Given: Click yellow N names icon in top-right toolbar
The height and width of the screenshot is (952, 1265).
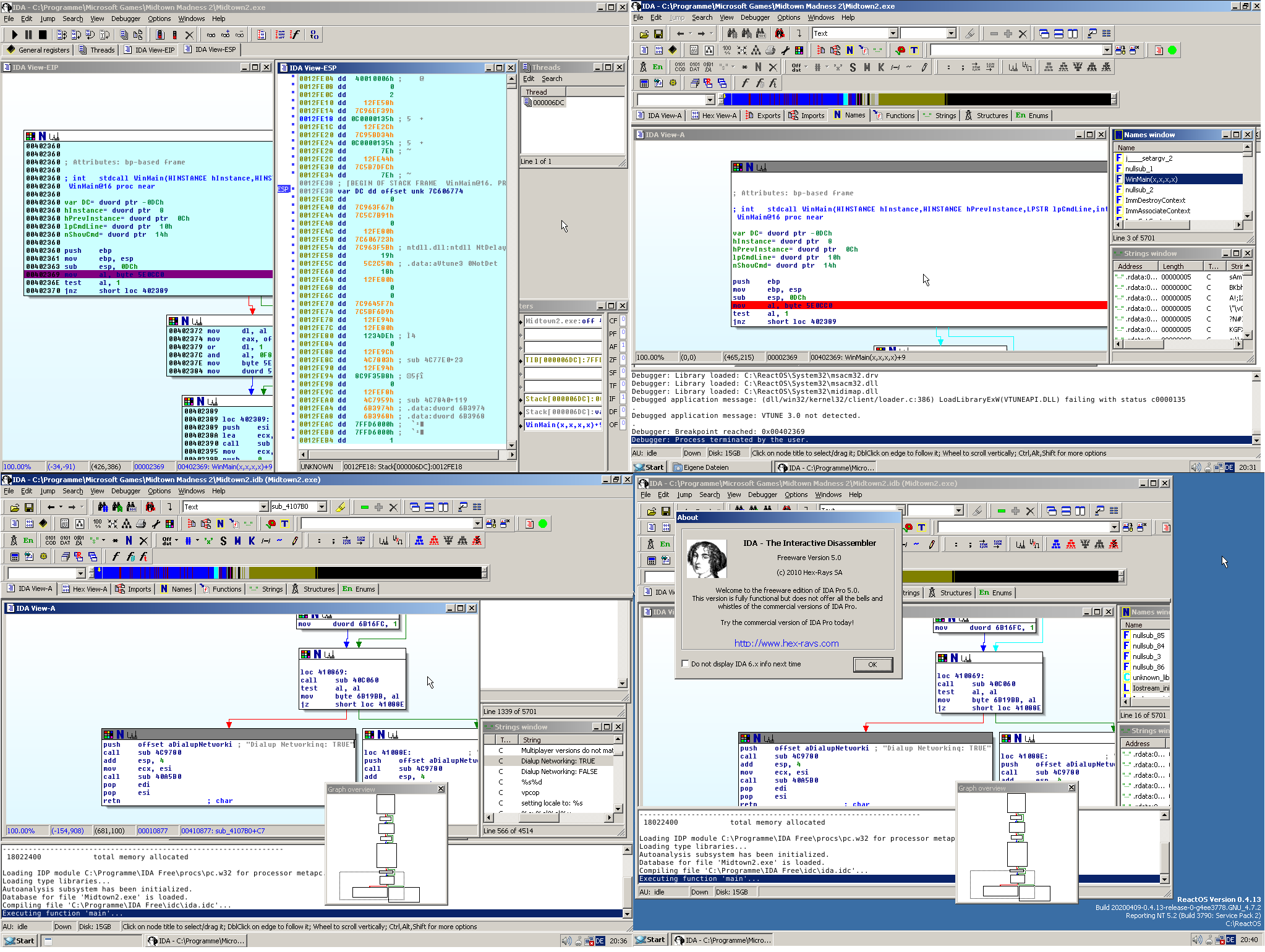Looking at the screenshot, I should coord(850,50).
